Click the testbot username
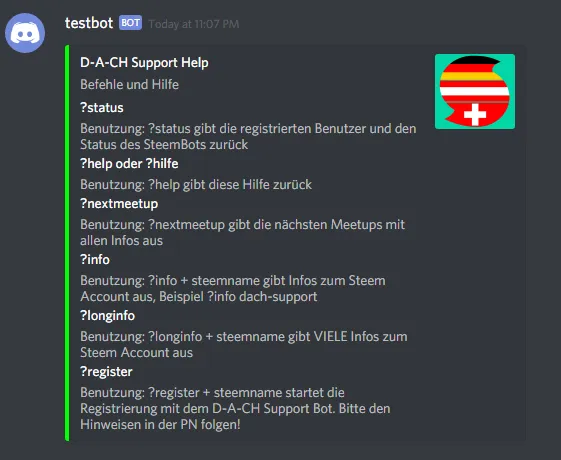 pyautogui.click(x=89, y=23)
